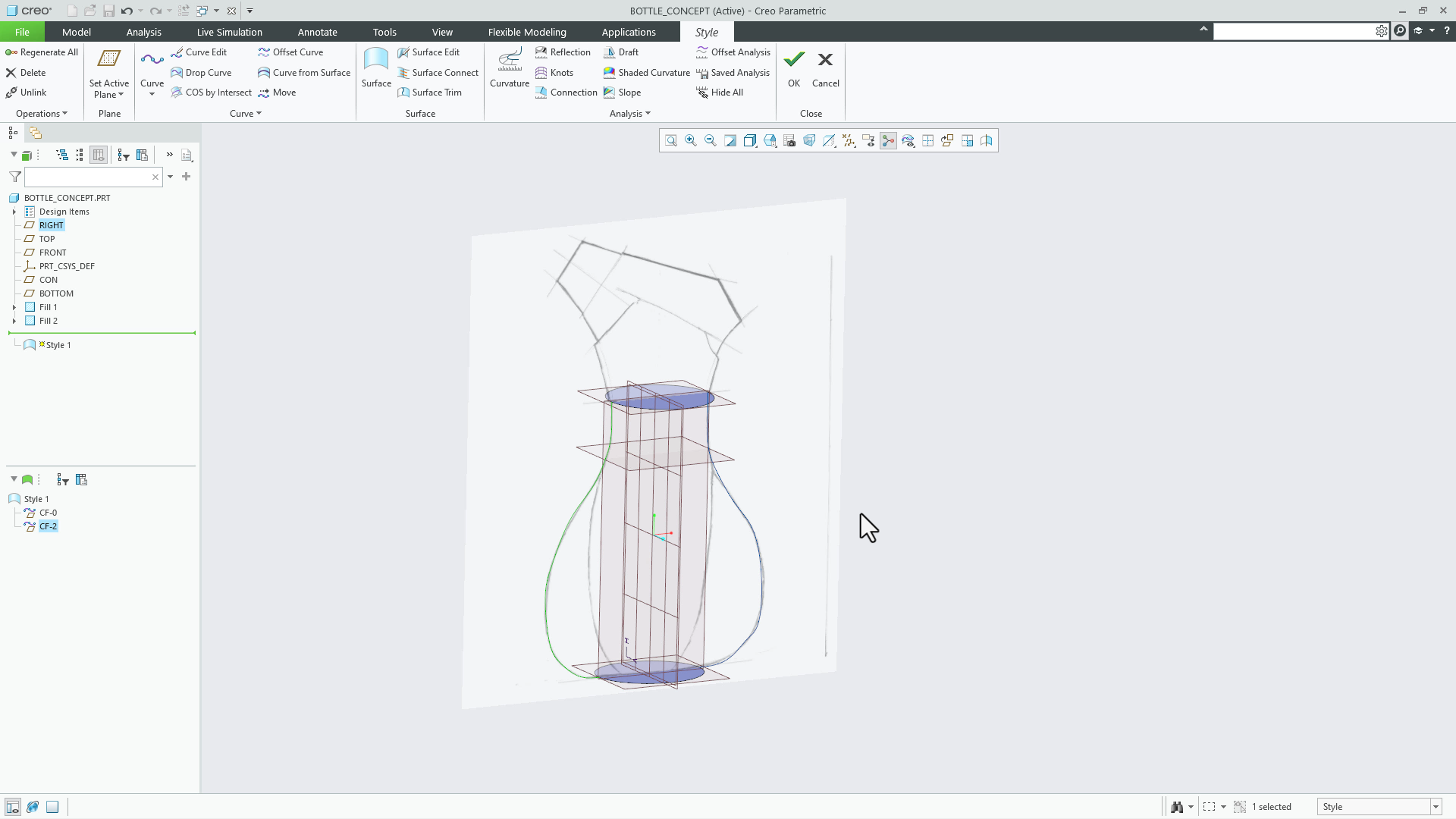Switch to the Flexible Modeling tab
The image size is (1456, 819).
click(x=527, y=32)
